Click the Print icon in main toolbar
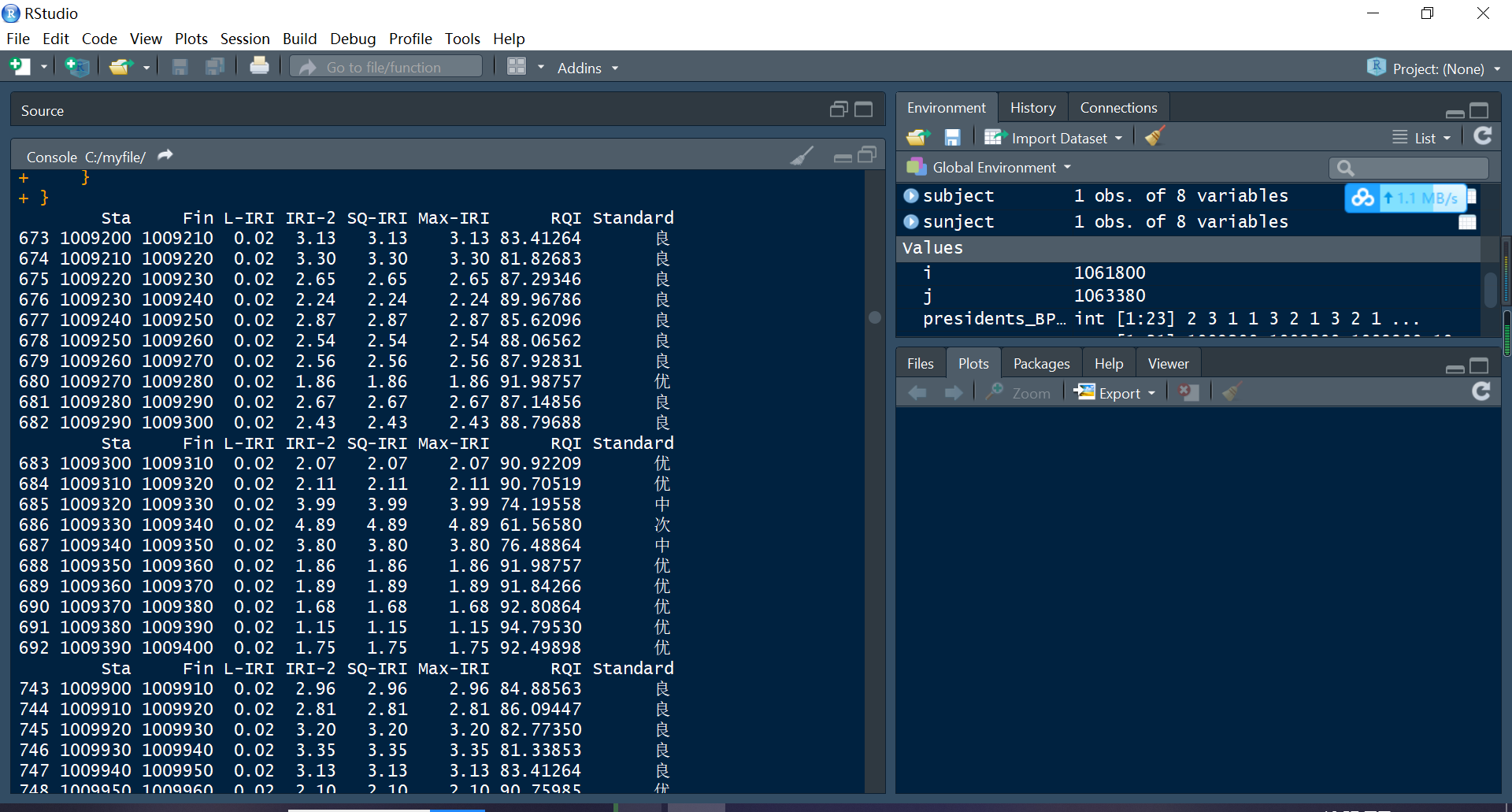This screenshot has width=1512, height=812. (x=259, y=68)
